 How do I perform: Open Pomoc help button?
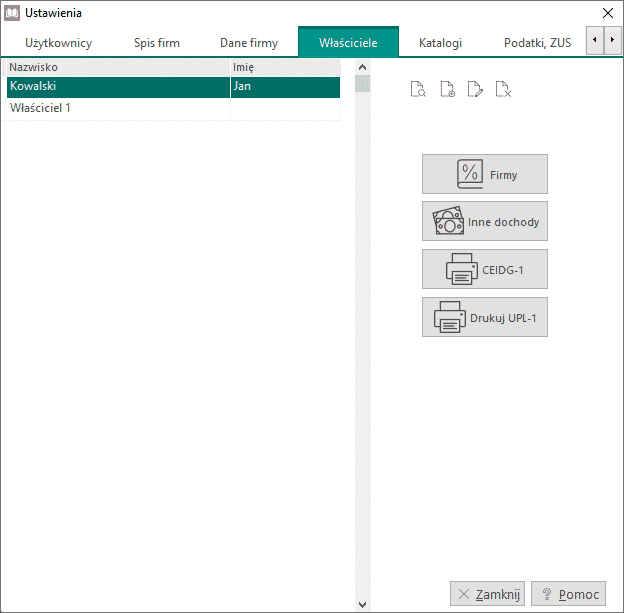point(568,594)
